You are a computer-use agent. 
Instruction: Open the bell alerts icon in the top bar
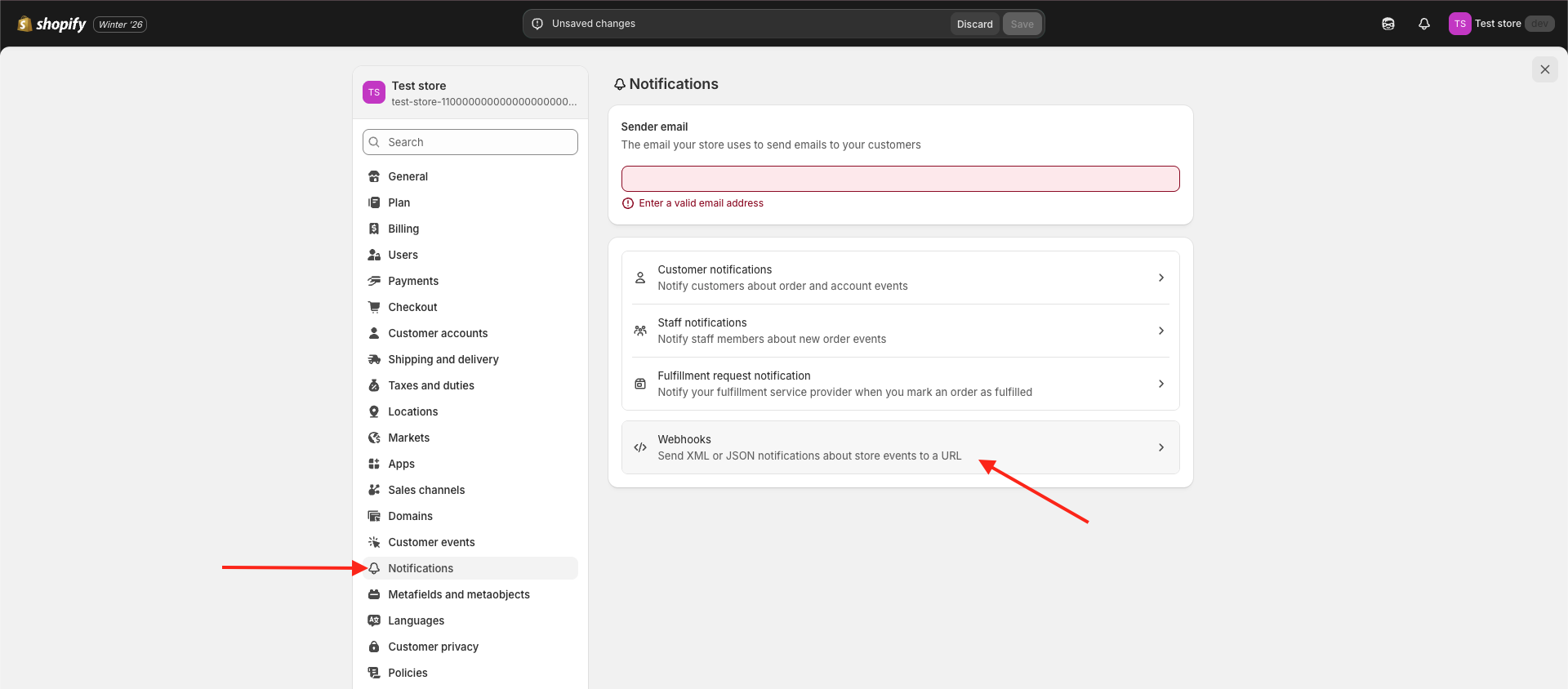[x=1423, y=24]
